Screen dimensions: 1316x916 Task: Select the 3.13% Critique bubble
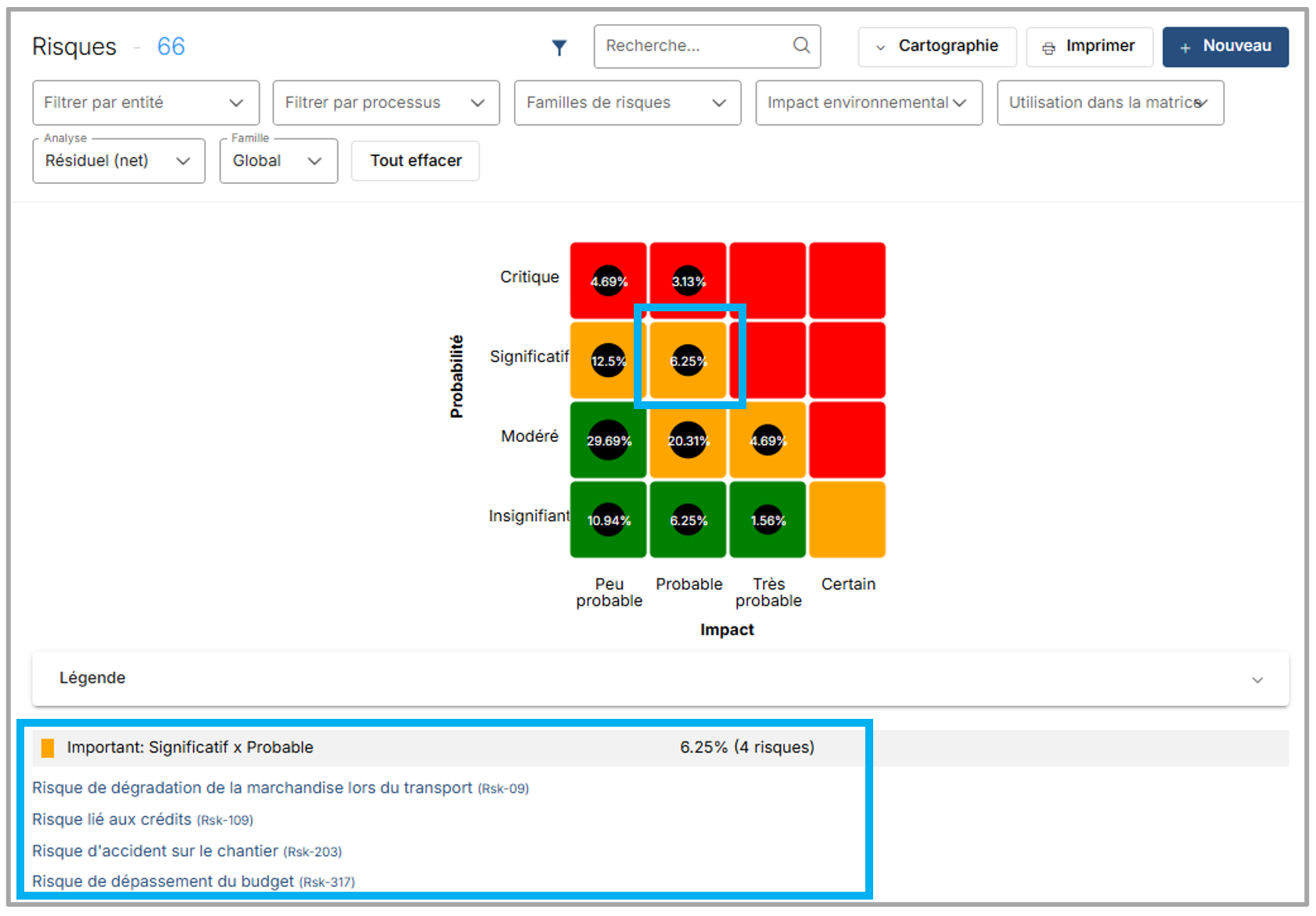(x=688, y=282)
